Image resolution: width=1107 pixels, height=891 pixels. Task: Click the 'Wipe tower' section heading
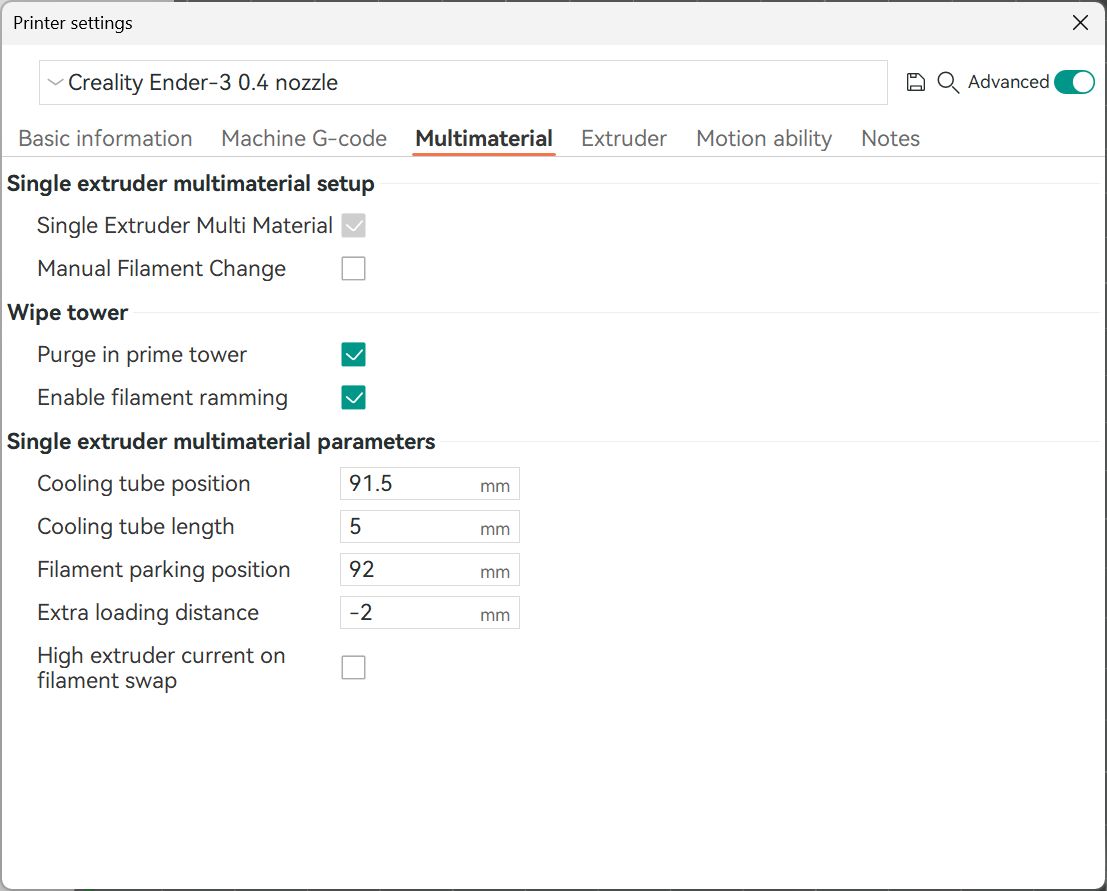[68, 312]
